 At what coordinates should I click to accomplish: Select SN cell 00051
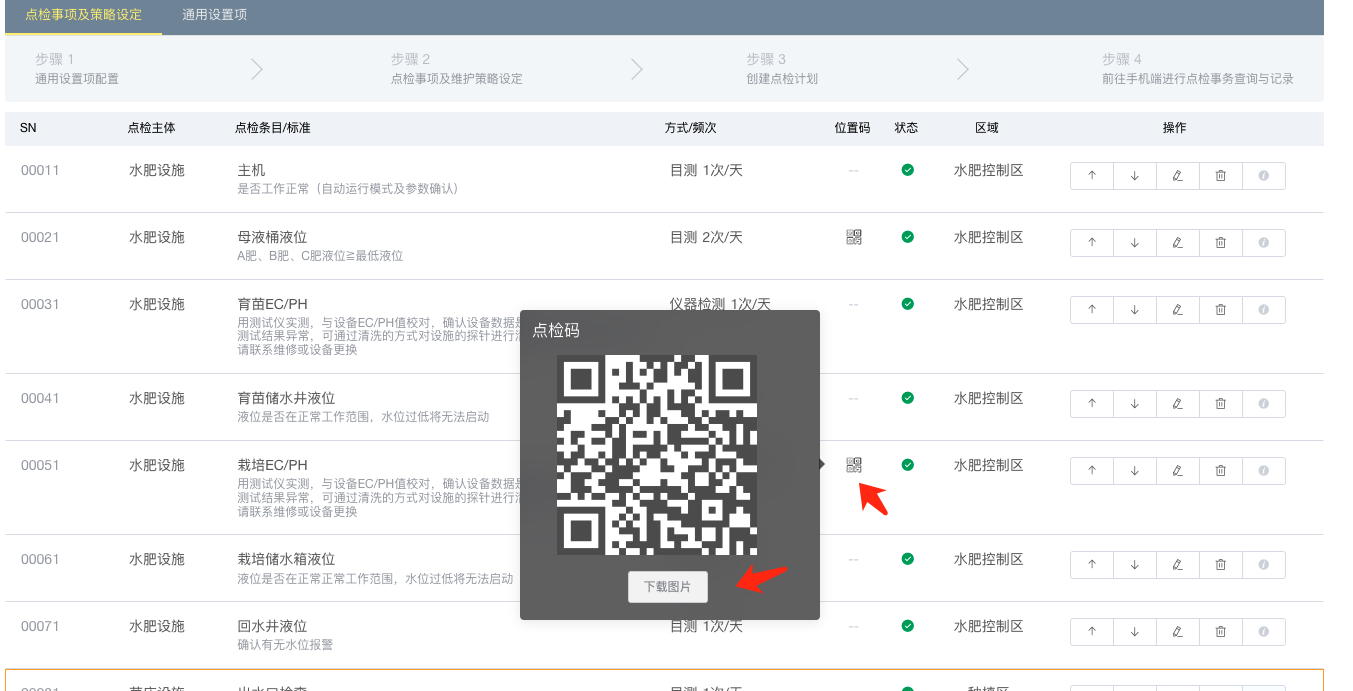coord(40,465)
